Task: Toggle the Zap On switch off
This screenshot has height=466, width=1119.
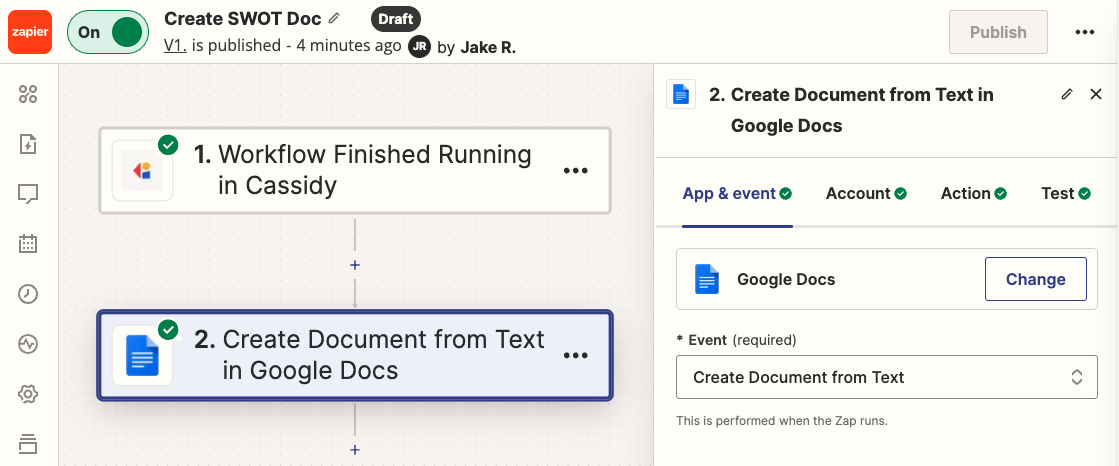Action: click(x=108, y=32)
